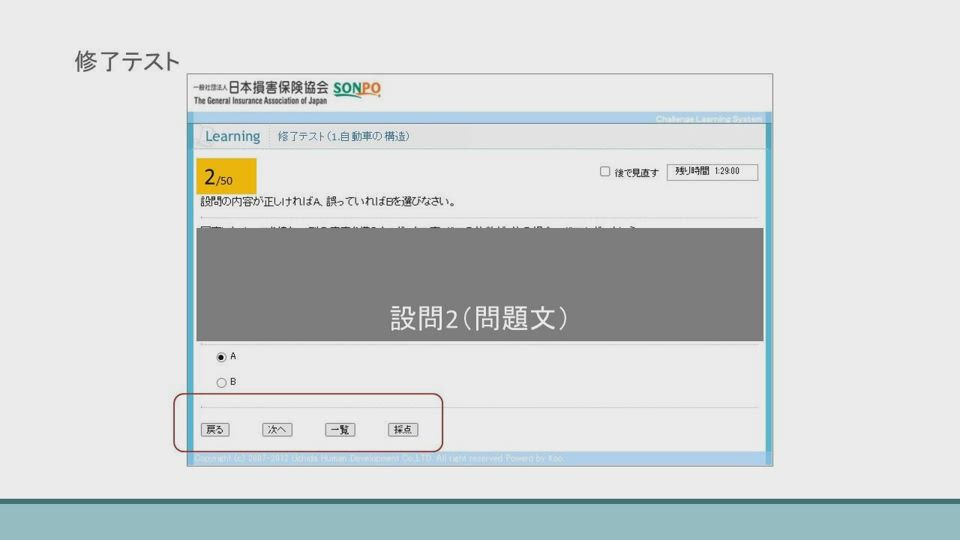The width and height of the screenshot is (960, 540).
Task: Select the Learning header label
Action: [x=232, y=136]
